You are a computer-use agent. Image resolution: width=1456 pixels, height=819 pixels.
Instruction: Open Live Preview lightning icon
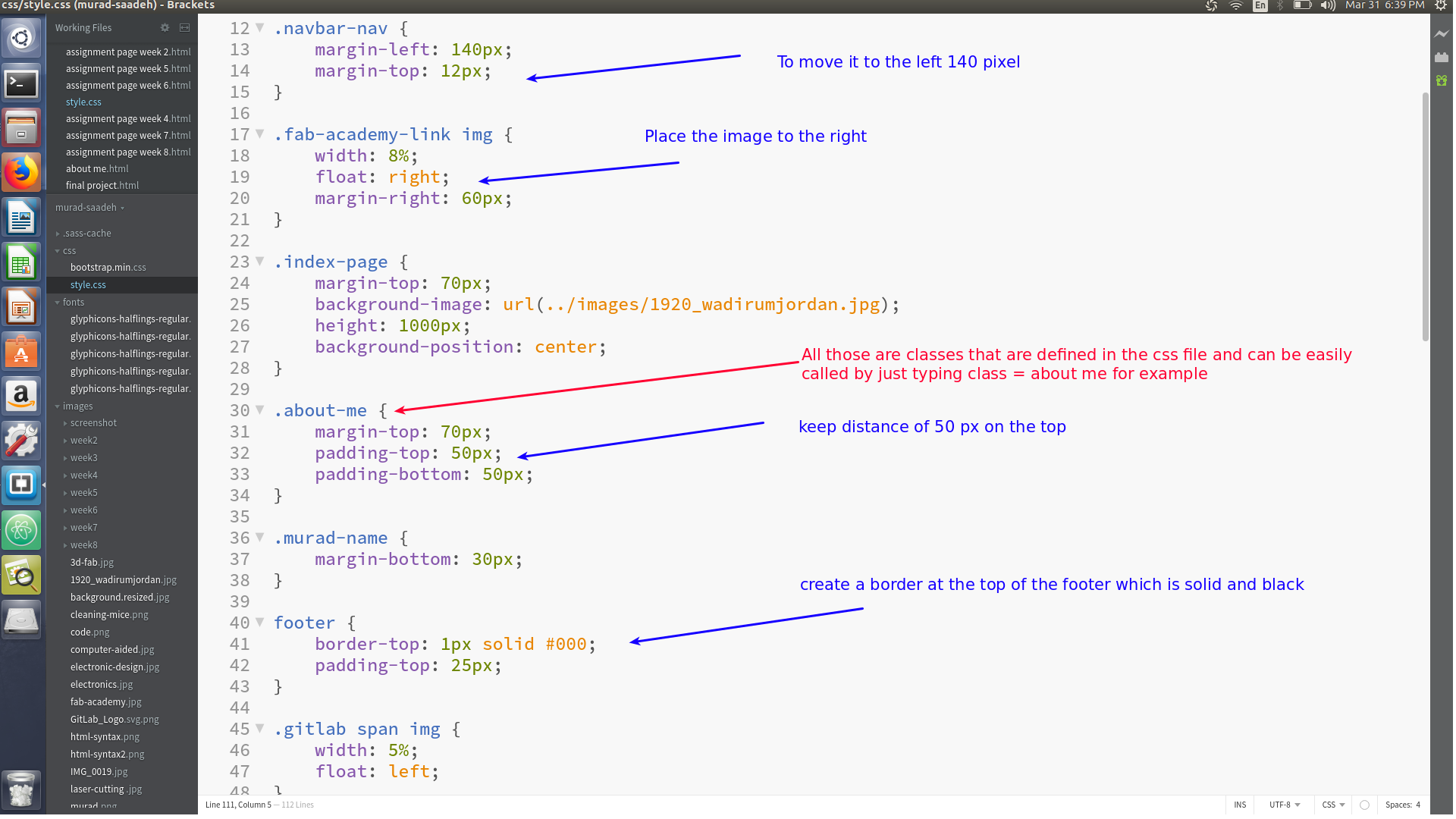(x=1442, y=33)
